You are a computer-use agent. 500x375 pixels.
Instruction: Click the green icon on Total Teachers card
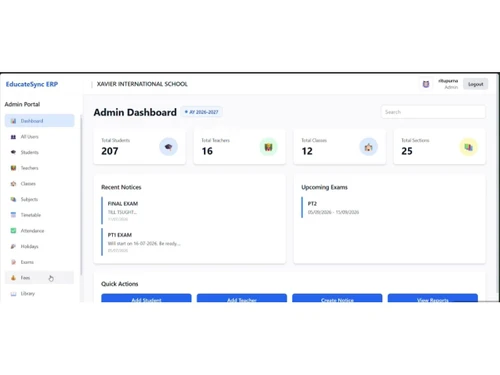(x=268, y=147)
